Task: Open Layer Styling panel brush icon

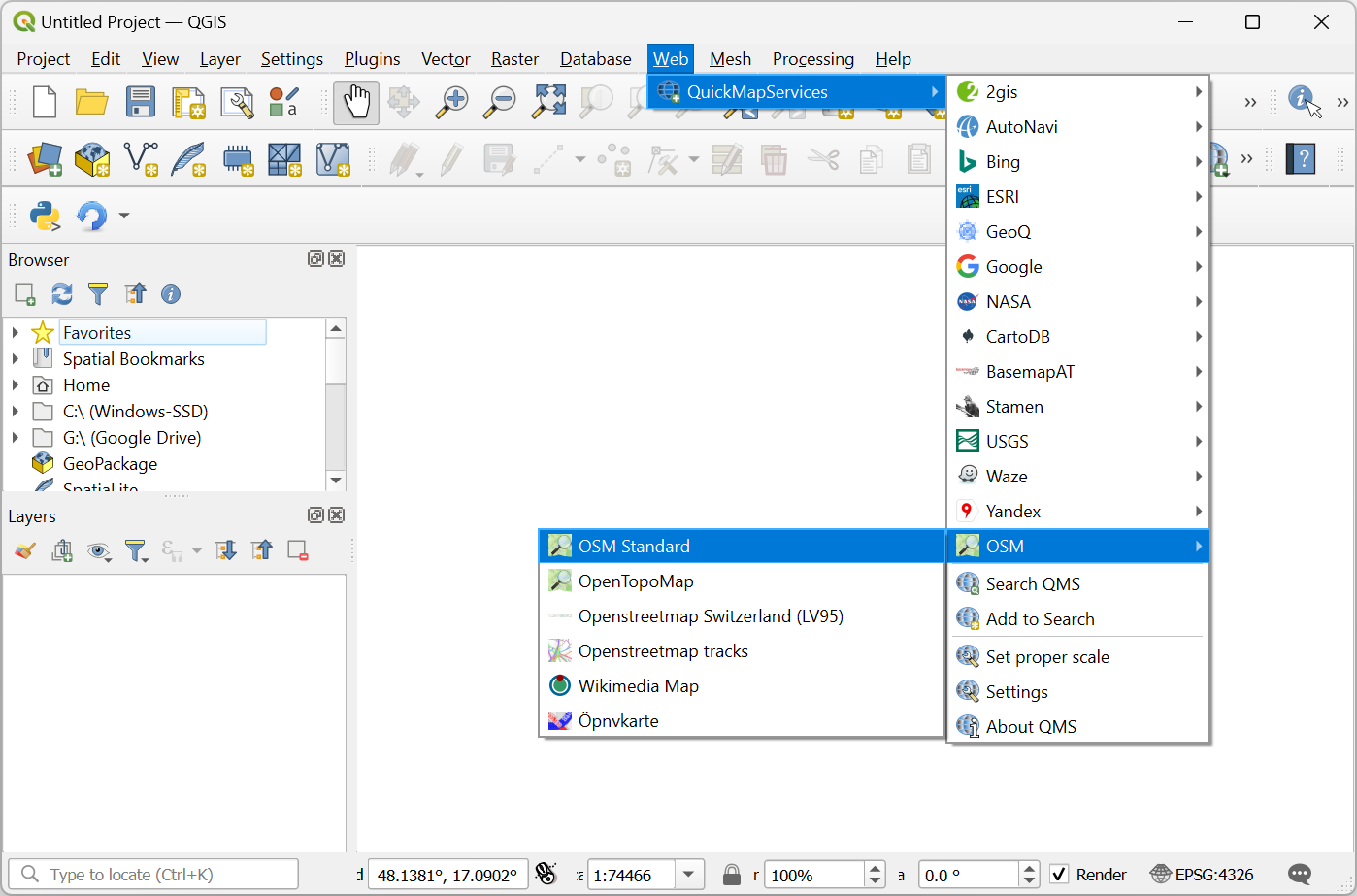Action: click(25, 551)
